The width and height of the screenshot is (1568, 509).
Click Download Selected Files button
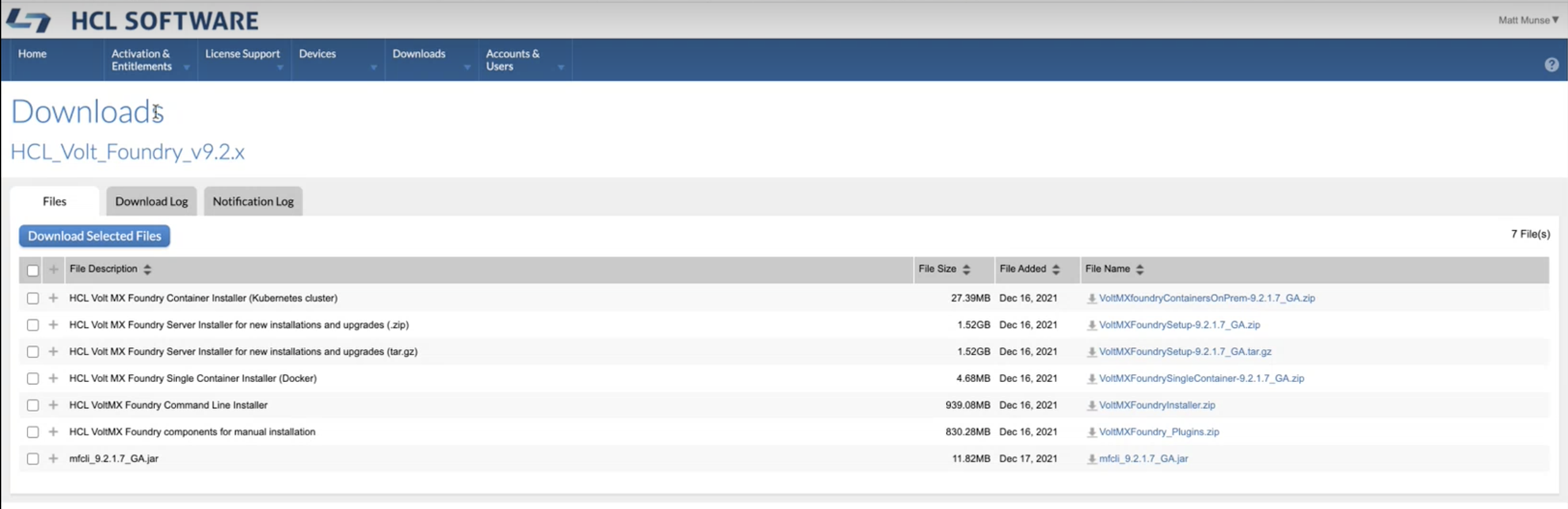pyautogui.click(x=94, y=236)
